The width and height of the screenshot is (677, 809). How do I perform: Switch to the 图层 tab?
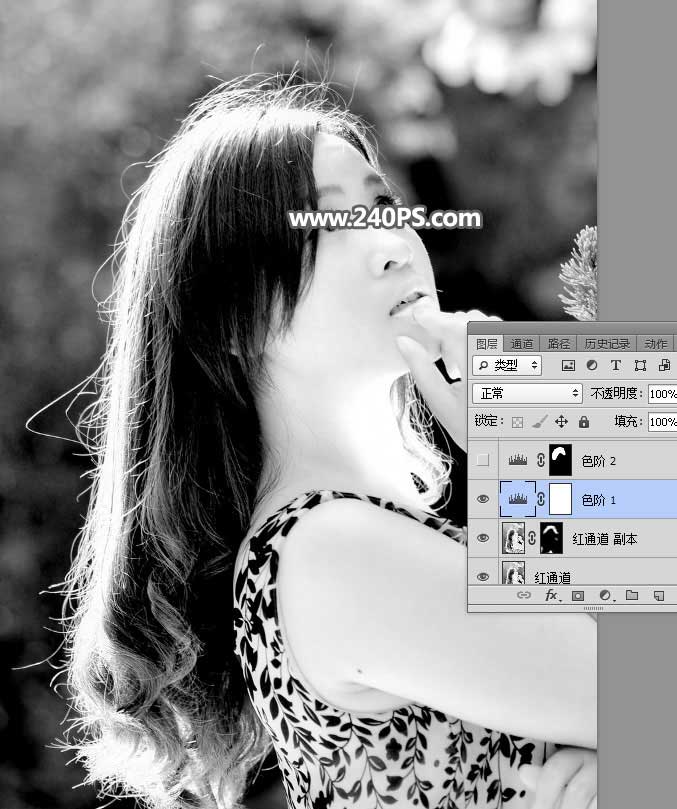[x=486, y=344]
